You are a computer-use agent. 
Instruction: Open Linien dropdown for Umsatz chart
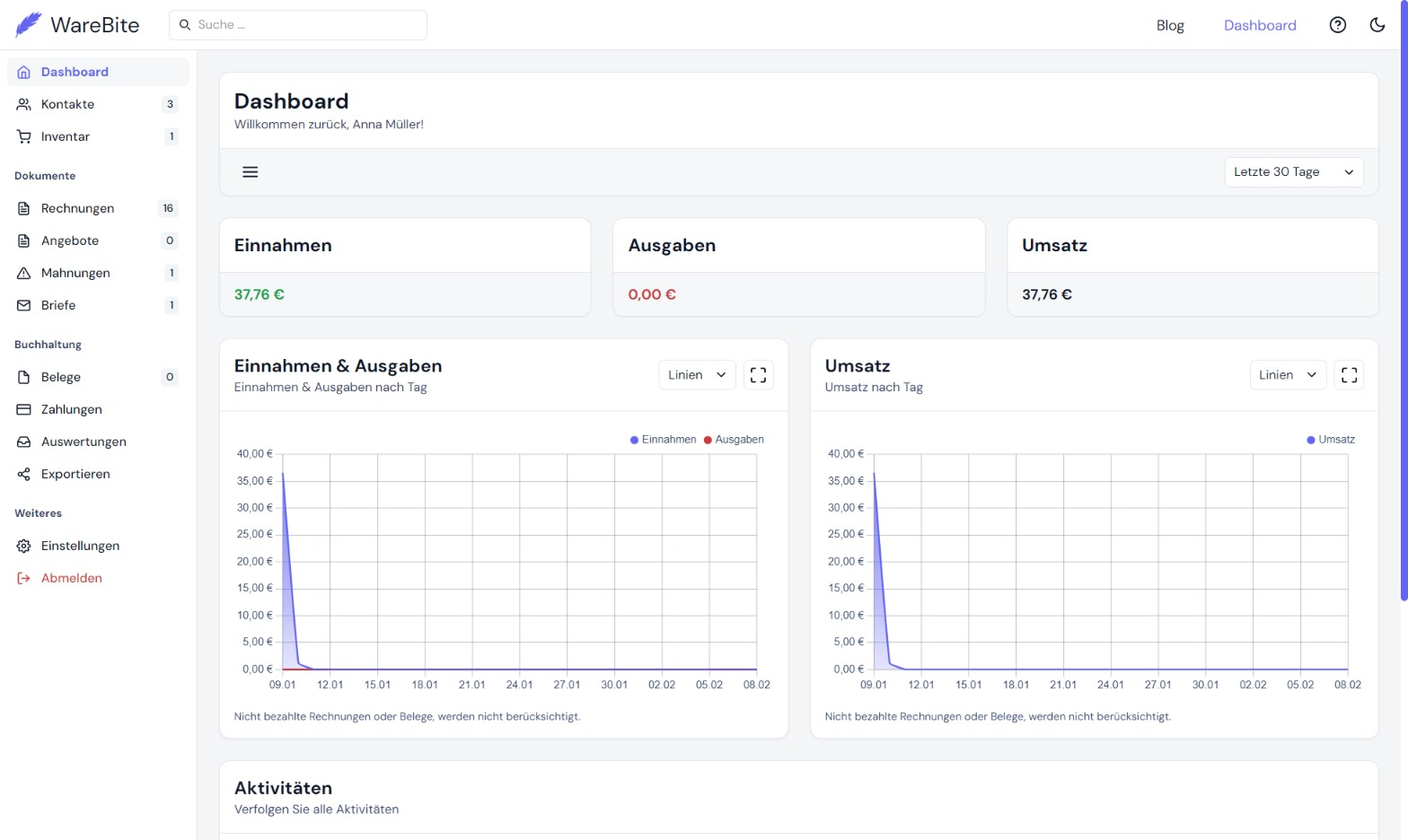click(x=1288, y=375)
